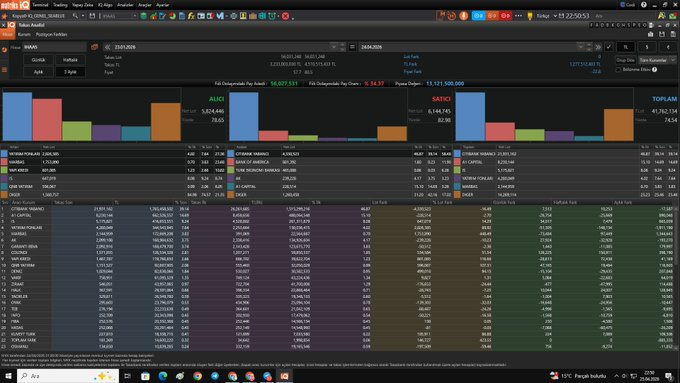Viewport: 680px width, 383px height.
Task: Select the Günlük period button
Action: tap(38, 60)
